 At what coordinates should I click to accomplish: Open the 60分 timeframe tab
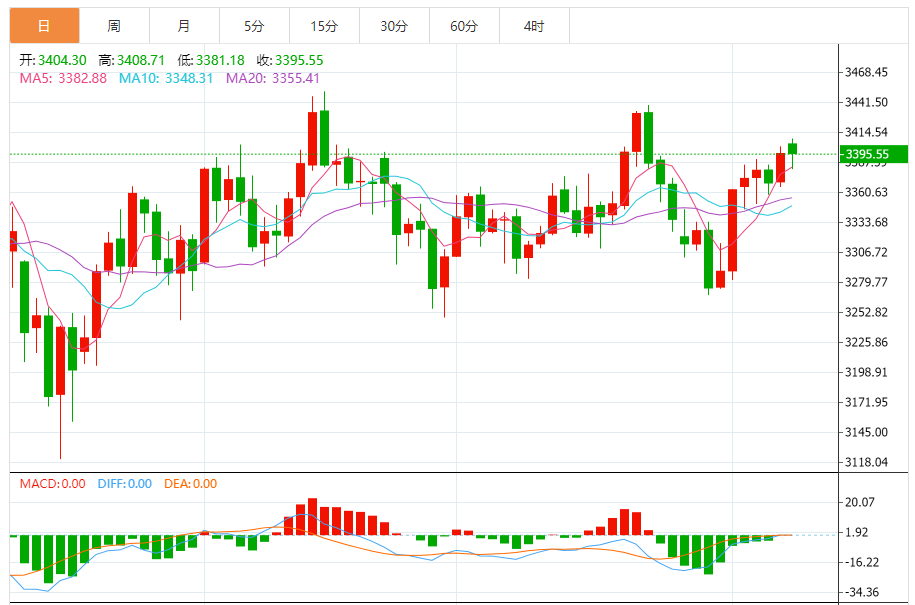click(x=465, y=26)
